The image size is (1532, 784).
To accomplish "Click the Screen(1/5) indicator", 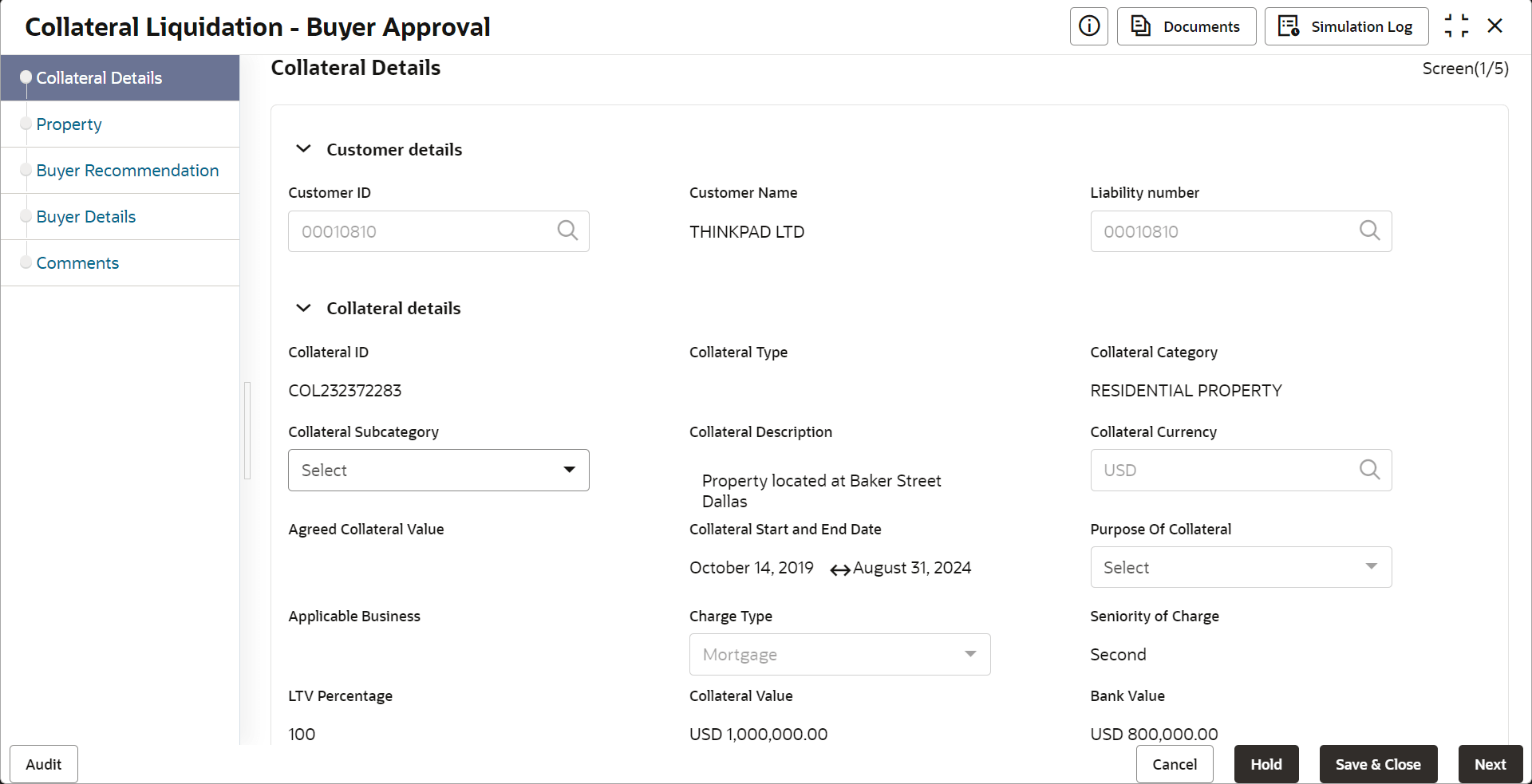I will click(x=1465, y=69).
